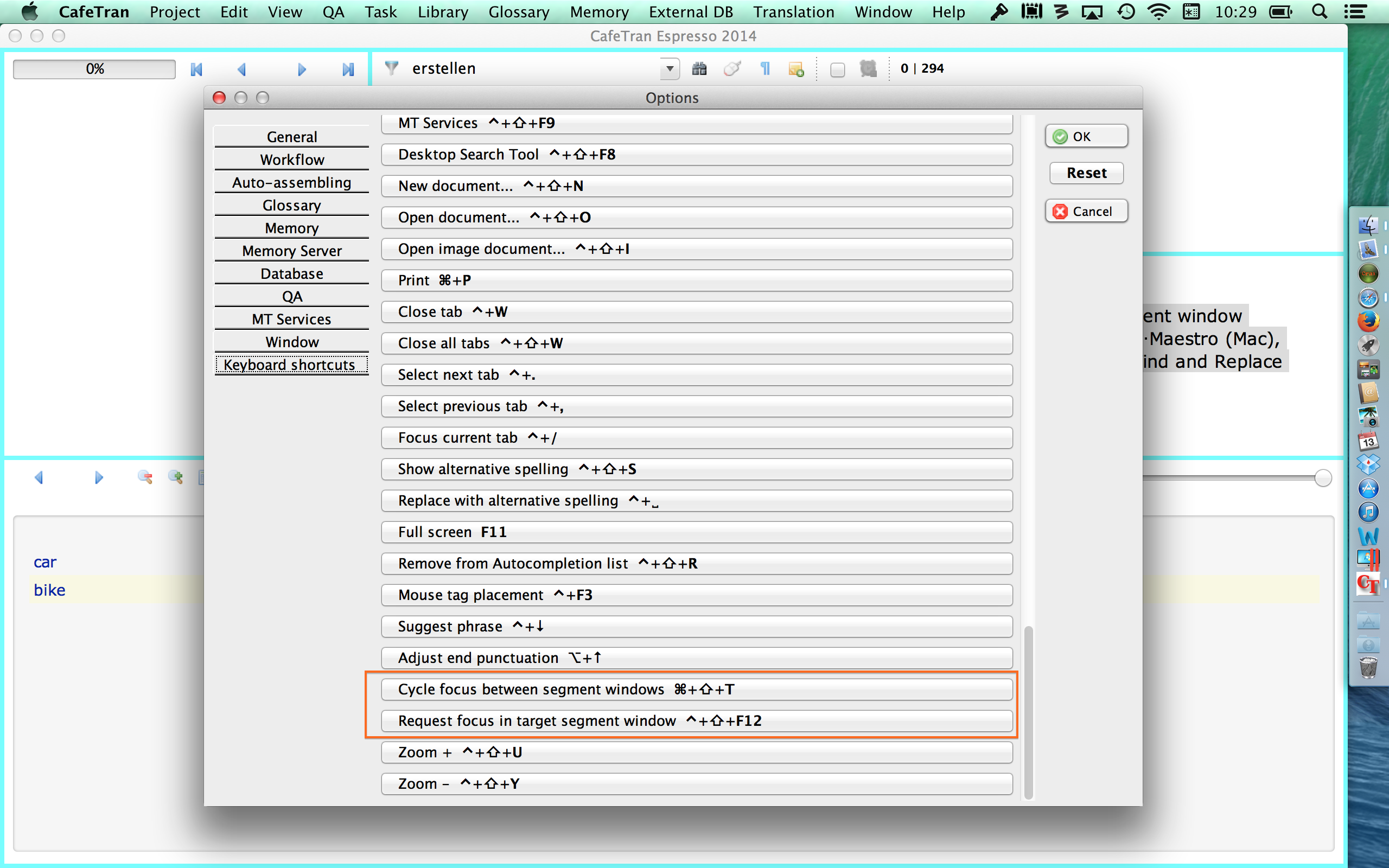Click the zoom in magnifier icon
This screenshot has width=1389, height=868.
176,477
